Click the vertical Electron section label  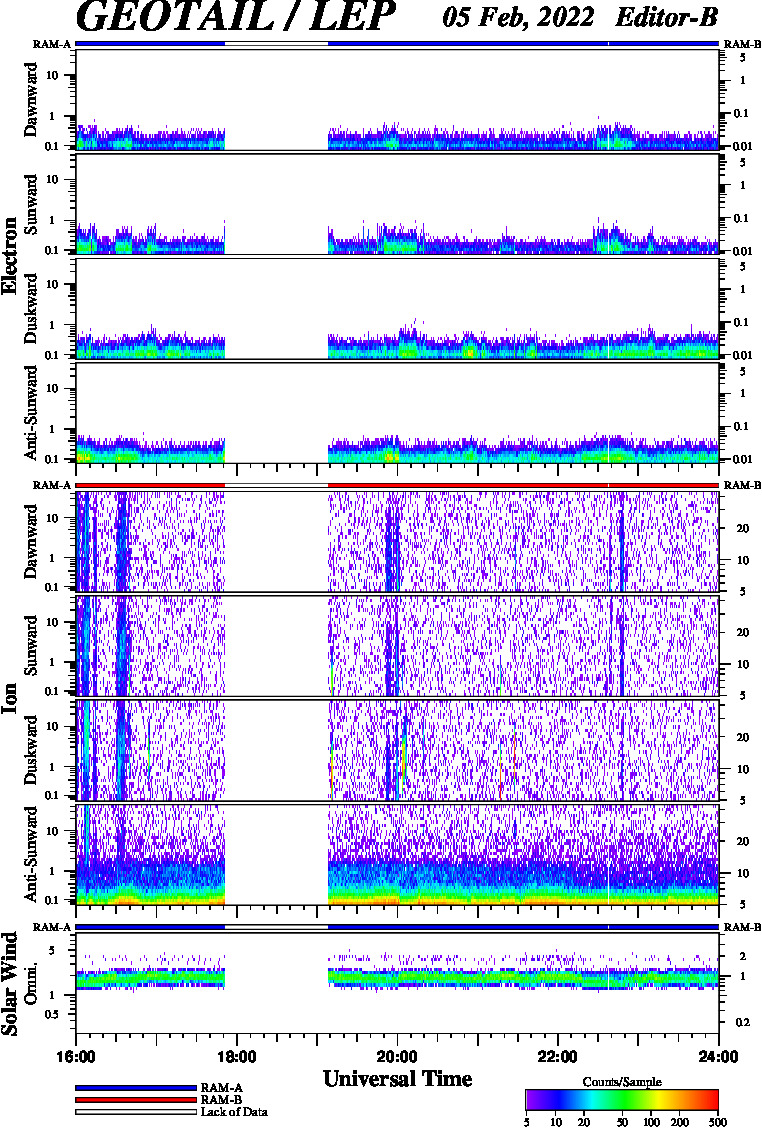9,255
